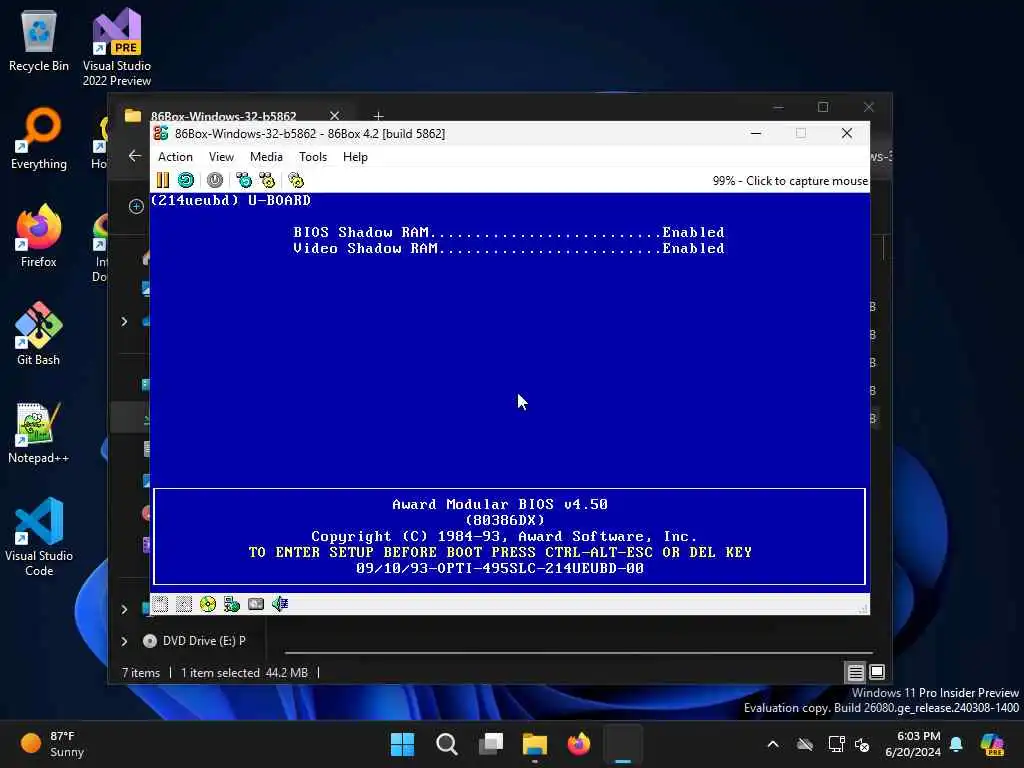Open notifications bell in taskbar
The height and width of the screenshot is (768, 1024).
[x=956, y=744]
